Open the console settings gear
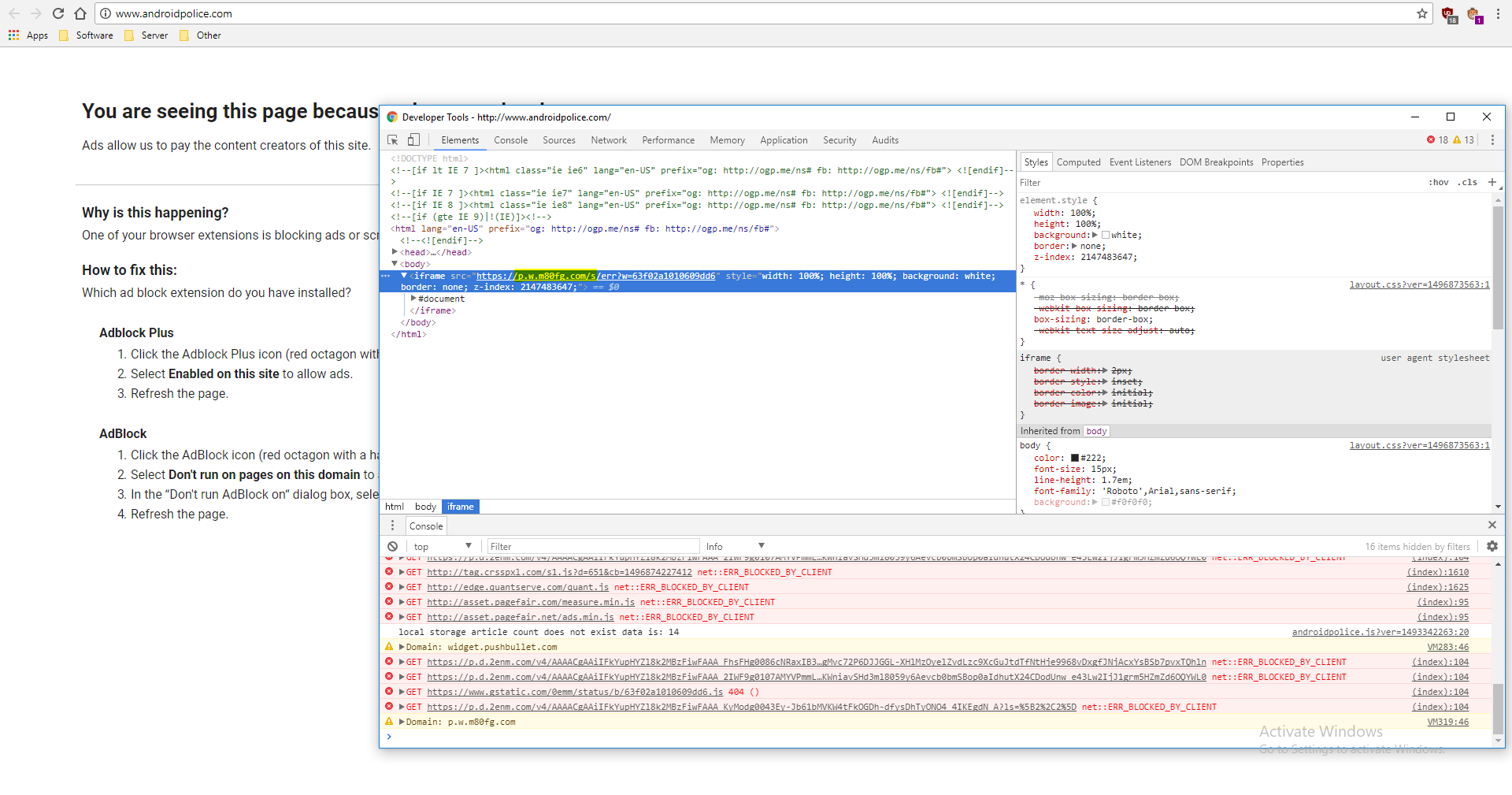The width and height of the screenshot is (1512, 795). click(x=1492, y=546)
